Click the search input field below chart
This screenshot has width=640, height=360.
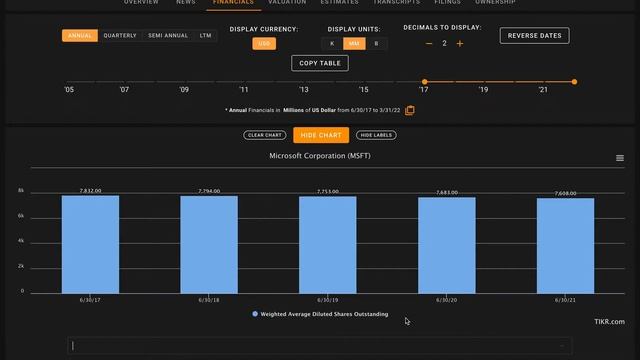coord(320,346)
